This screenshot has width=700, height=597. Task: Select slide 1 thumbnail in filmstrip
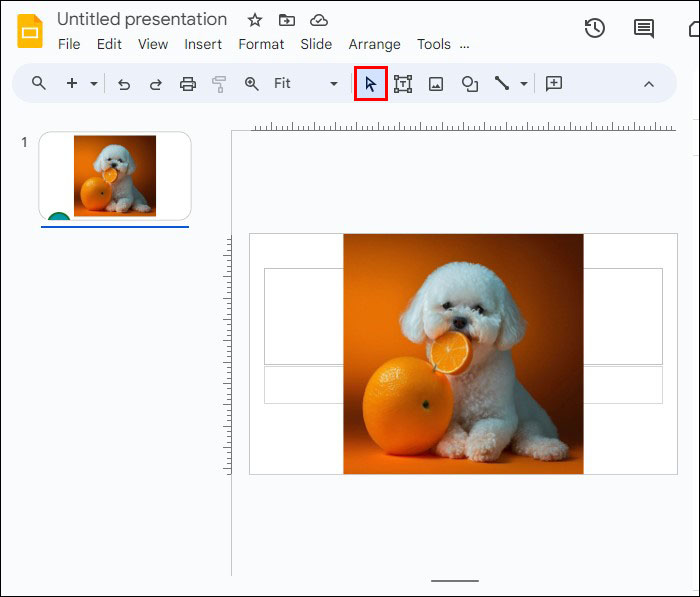coord(115,176)
